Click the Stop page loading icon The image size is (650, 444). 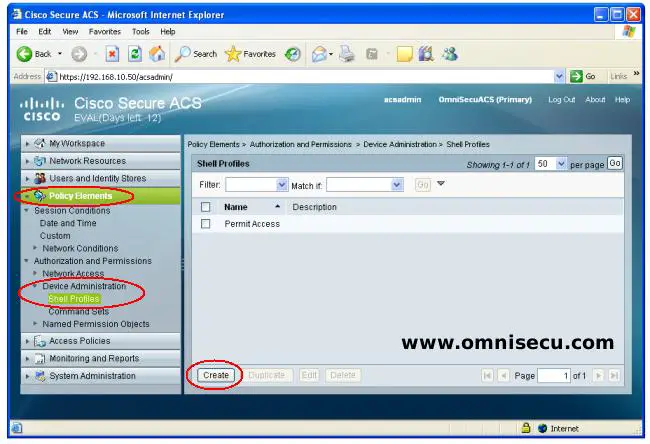[112, 54]
